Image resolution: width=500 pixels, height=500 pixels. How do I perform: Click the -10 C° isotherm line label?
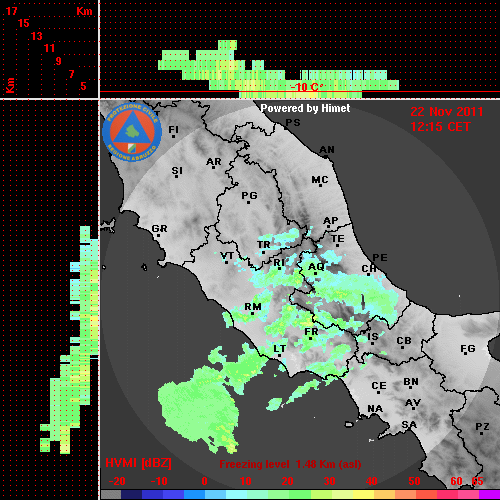[307, 87]
